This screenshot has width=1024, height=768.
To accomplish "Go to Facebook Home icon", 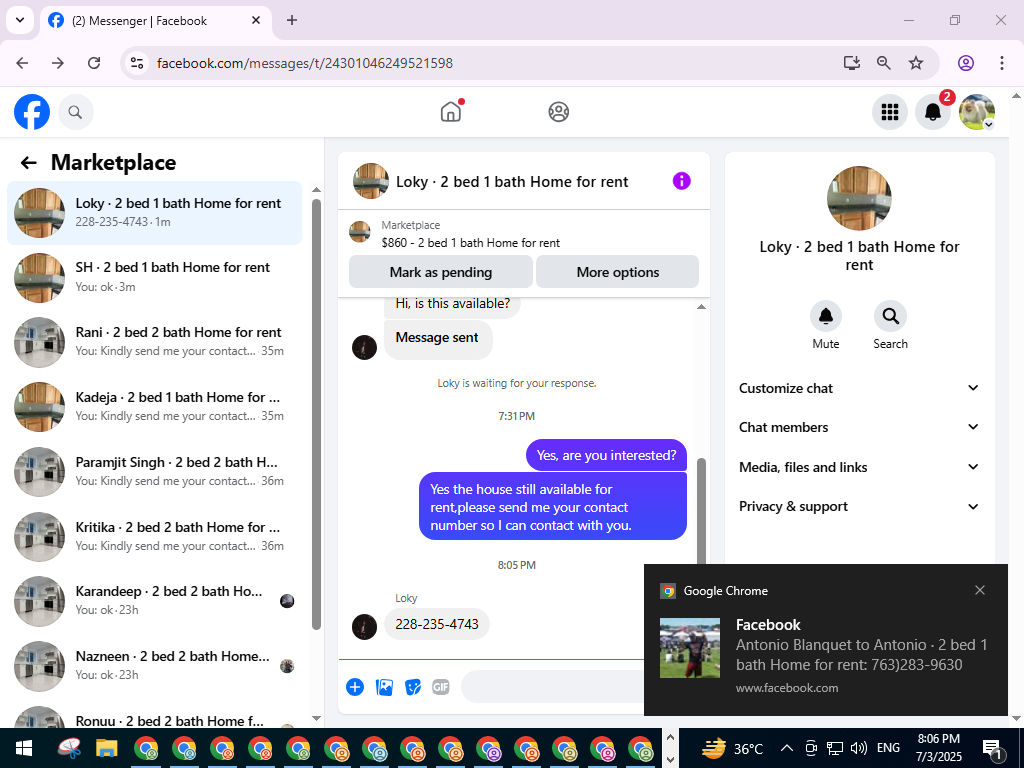I will 451,112.
